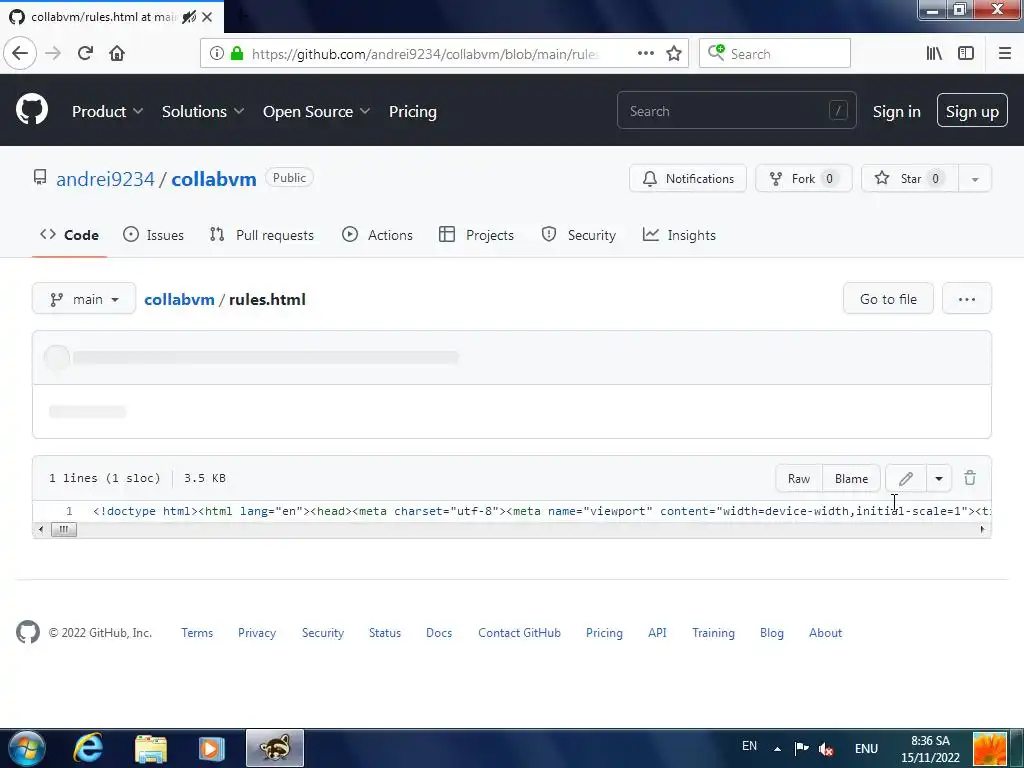The width and height of the screenshot is (1024, 768).
Task: Show hidden tray icons arrow
Action: click(777, 749)
